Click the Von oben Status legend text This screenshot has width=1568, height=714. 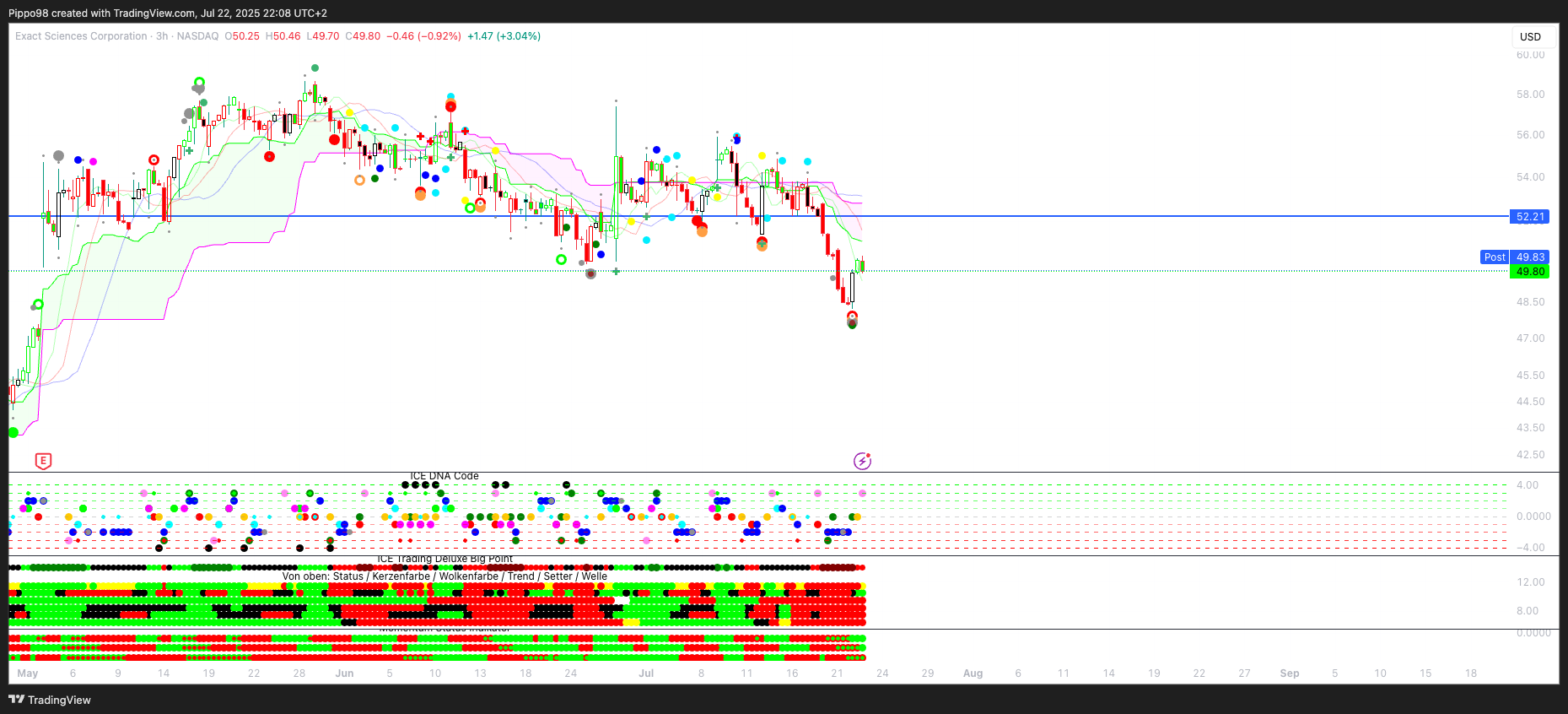point(445,576)
